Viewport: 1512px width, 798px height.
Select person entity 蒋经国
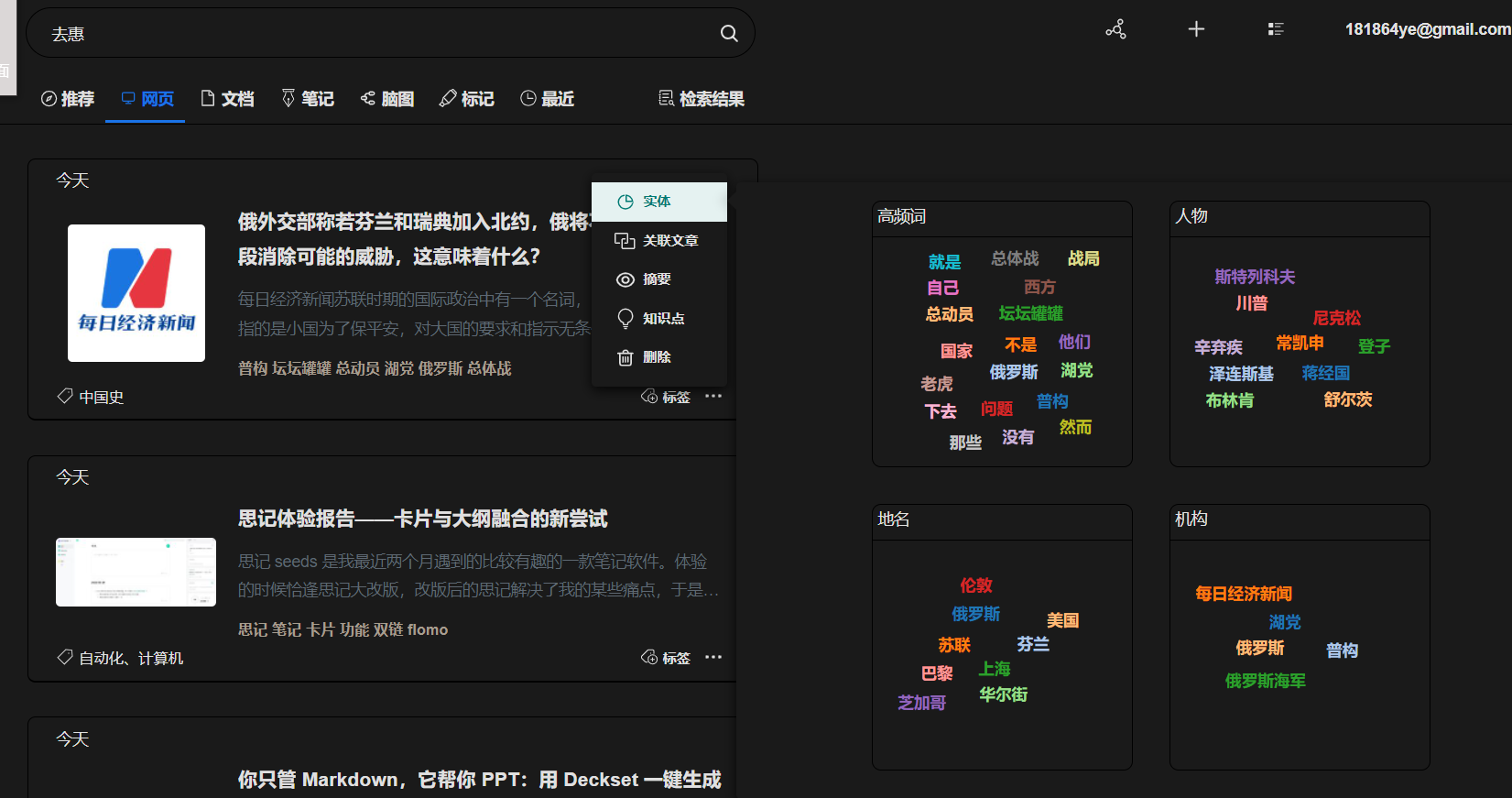click(x=1326, y=373)
